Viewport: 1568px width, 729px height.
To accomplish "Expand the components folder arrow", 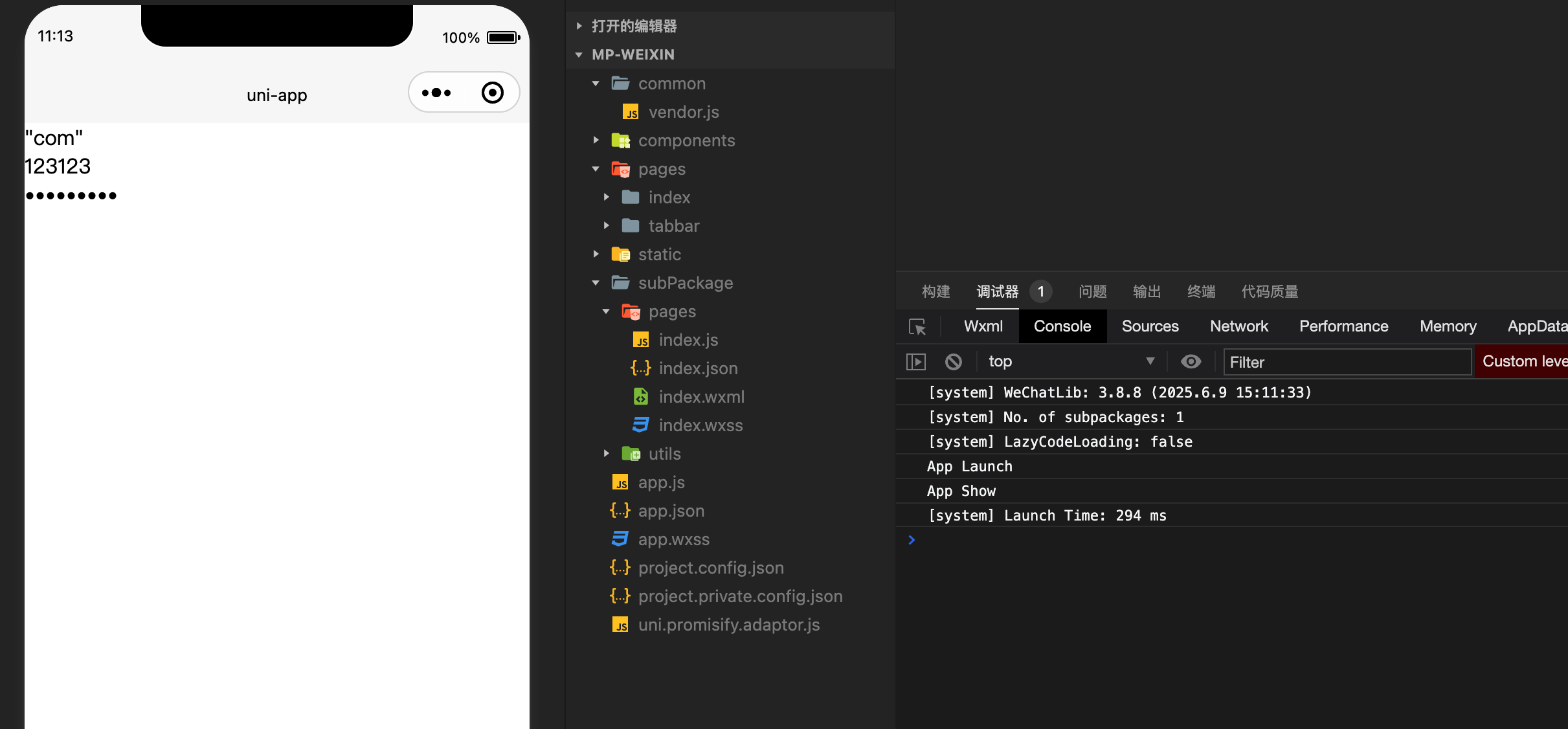I will pos(596,140).
